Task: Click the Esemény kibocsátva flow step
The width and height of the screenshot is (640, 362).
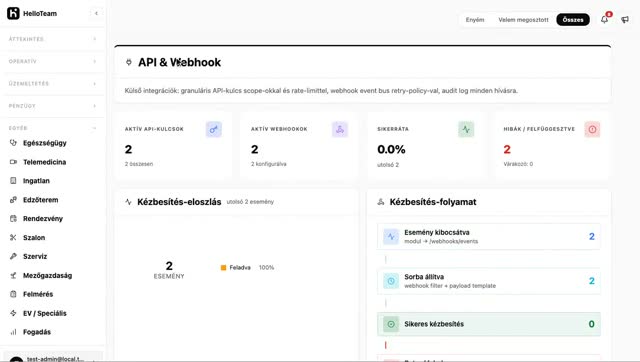Action: pos(489,237)
